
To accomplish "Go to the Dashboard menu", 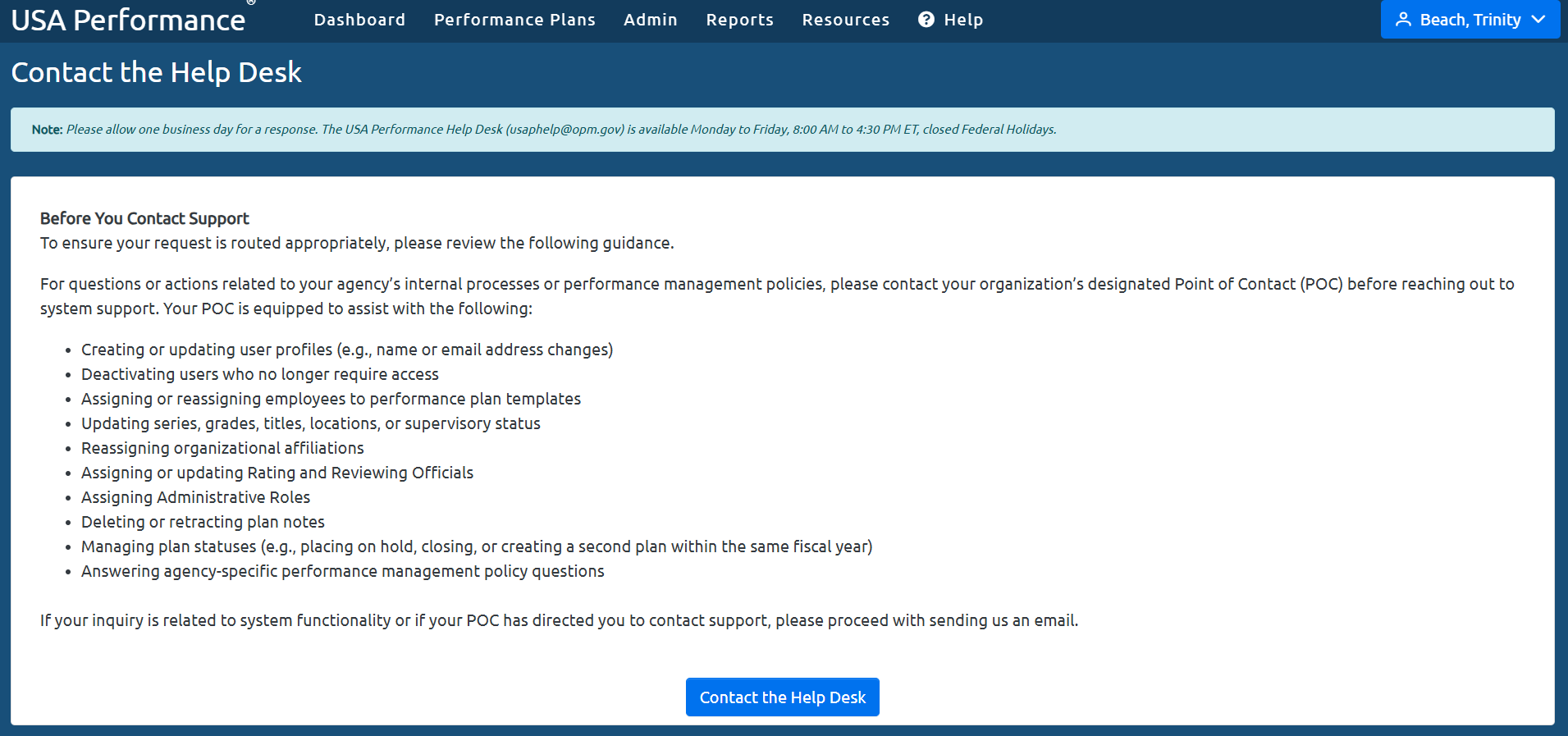I will tap(359, 20).
